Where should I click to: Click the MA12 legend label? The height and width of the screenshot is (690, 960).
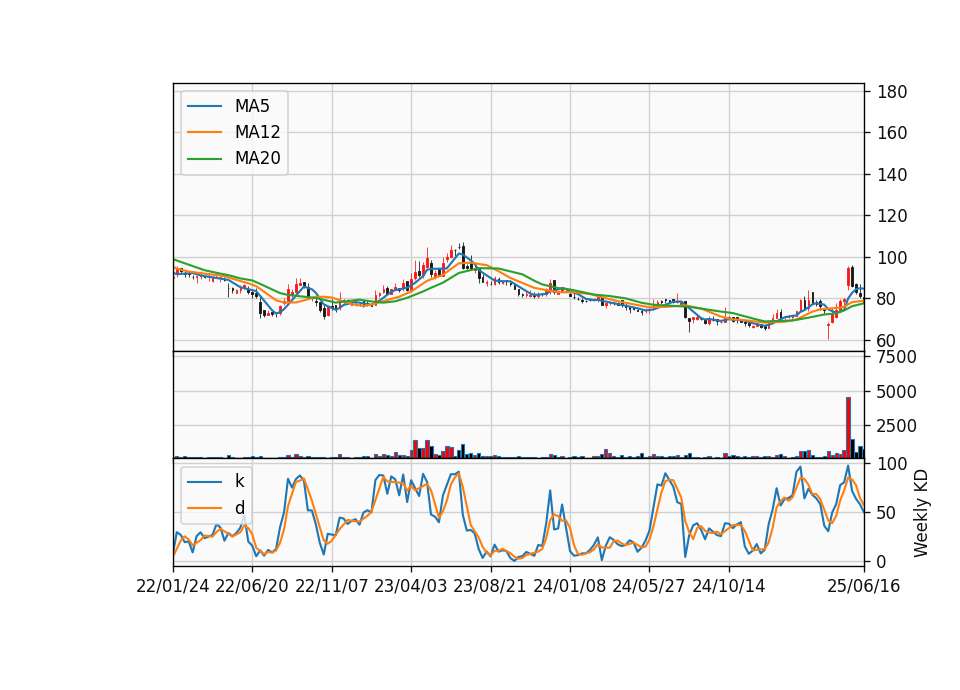click(257, 132)
